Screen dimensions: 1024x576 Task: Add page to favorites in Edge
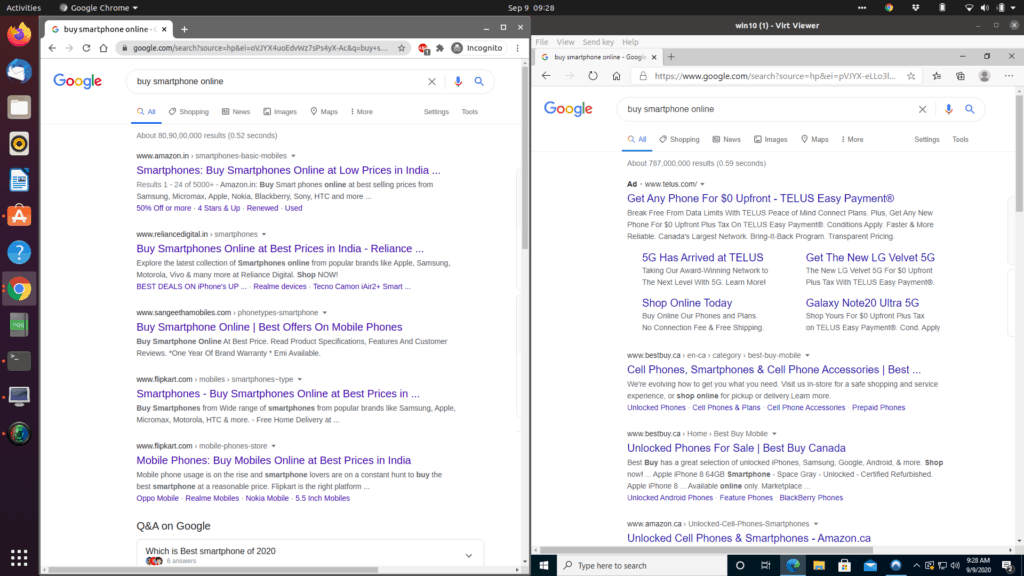(x=911, y=76)
